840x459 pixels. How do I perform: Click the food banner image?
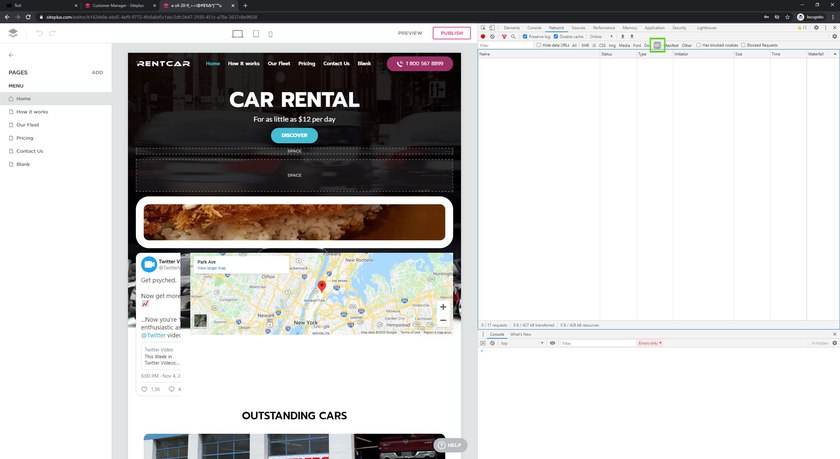click(x=294, y=222)
